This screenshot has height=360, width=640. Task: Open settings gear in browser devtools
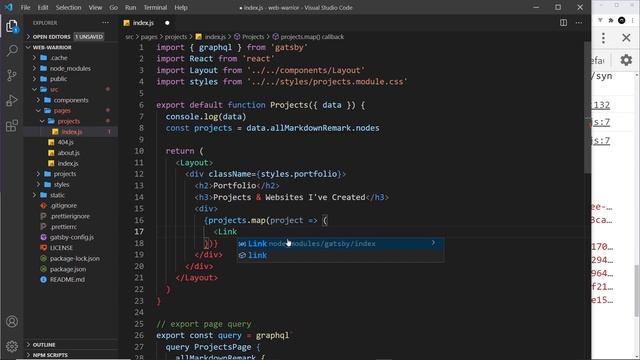click(x=626, y=60)
